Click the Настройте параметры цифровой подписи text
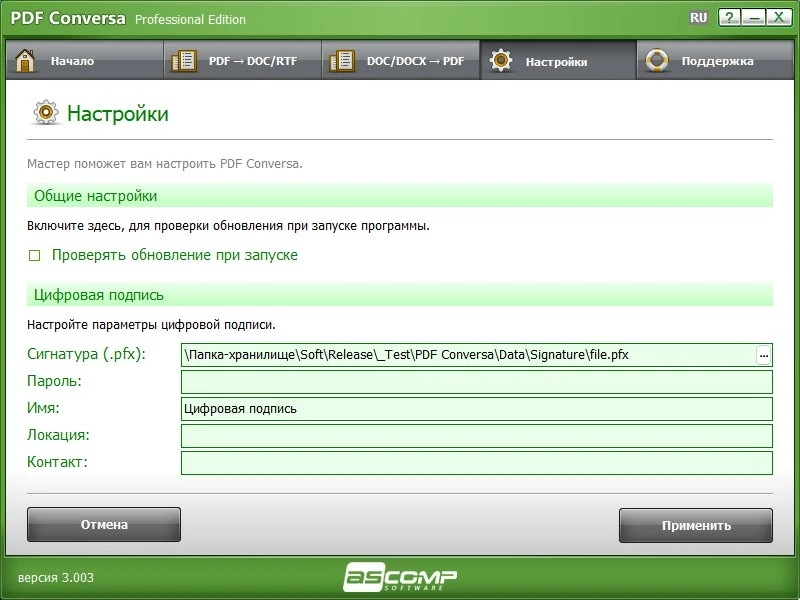This screenshot has width=800, height=600. pyautogui.click(x=151, y=324)
